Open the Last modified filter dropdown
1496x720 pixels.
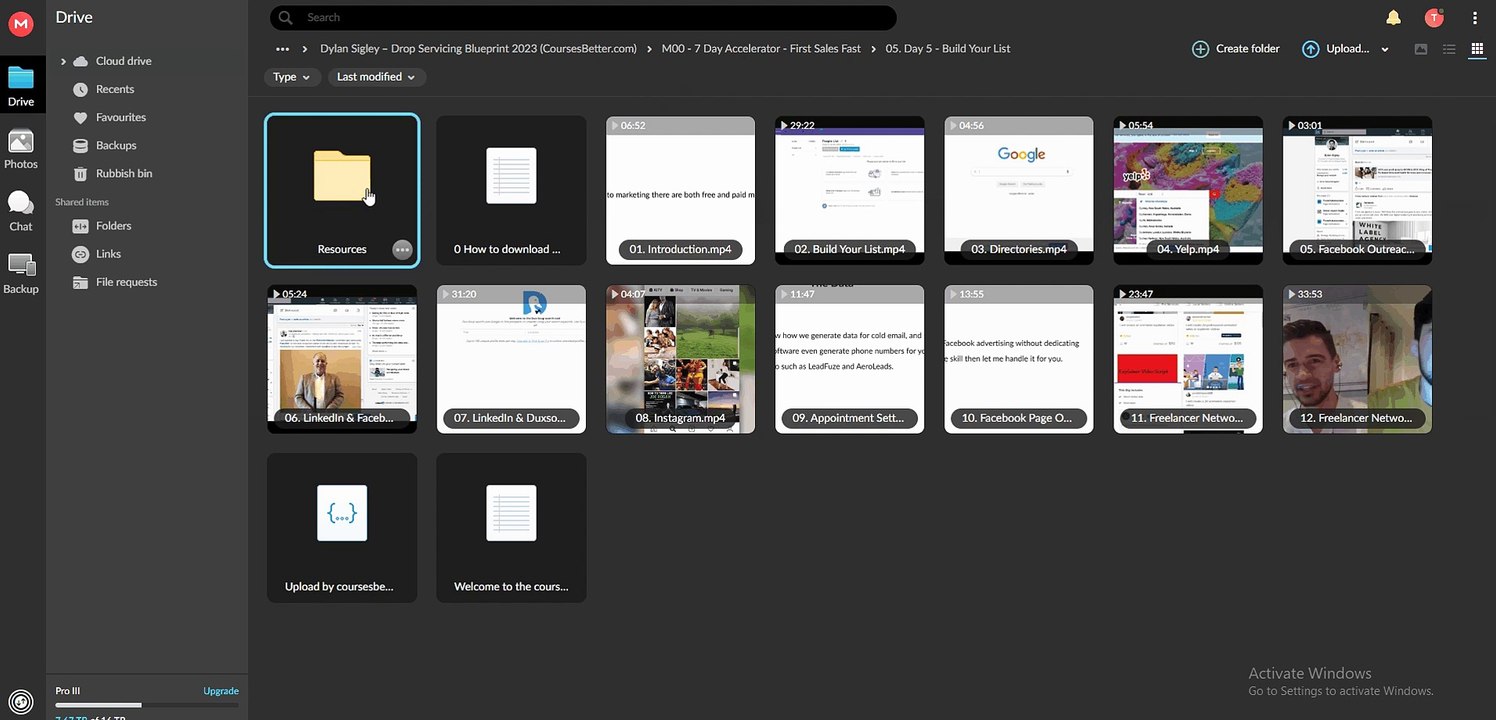pyautogui.click(x=377, y=77)
